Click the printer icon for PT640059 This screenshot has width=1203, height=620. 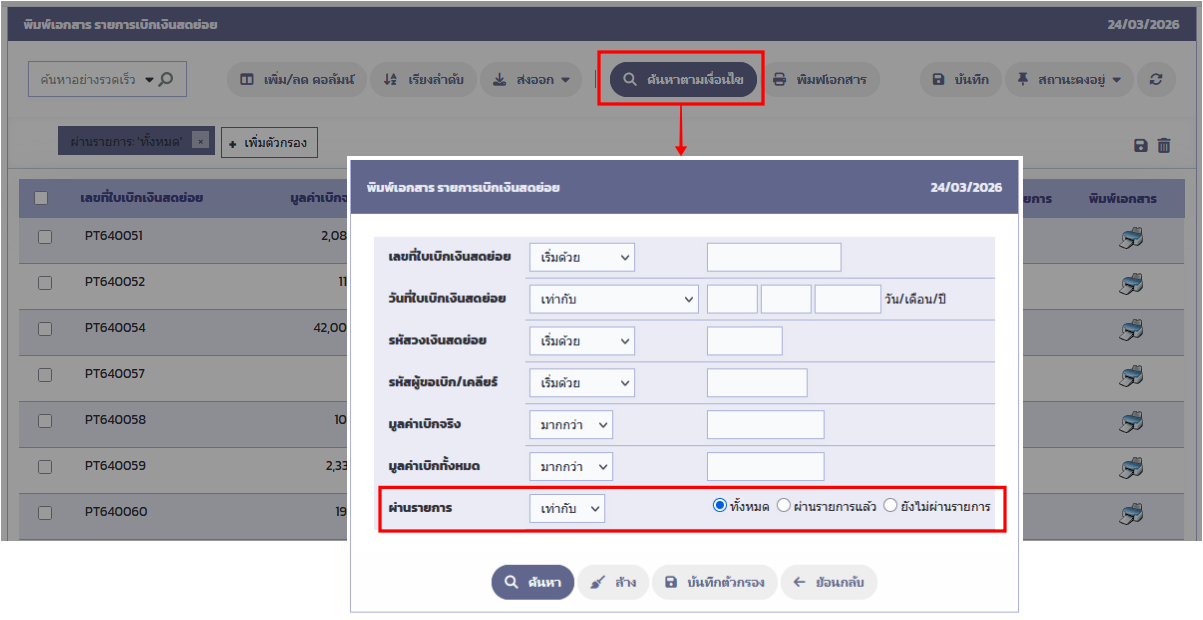coord(1131,467)
